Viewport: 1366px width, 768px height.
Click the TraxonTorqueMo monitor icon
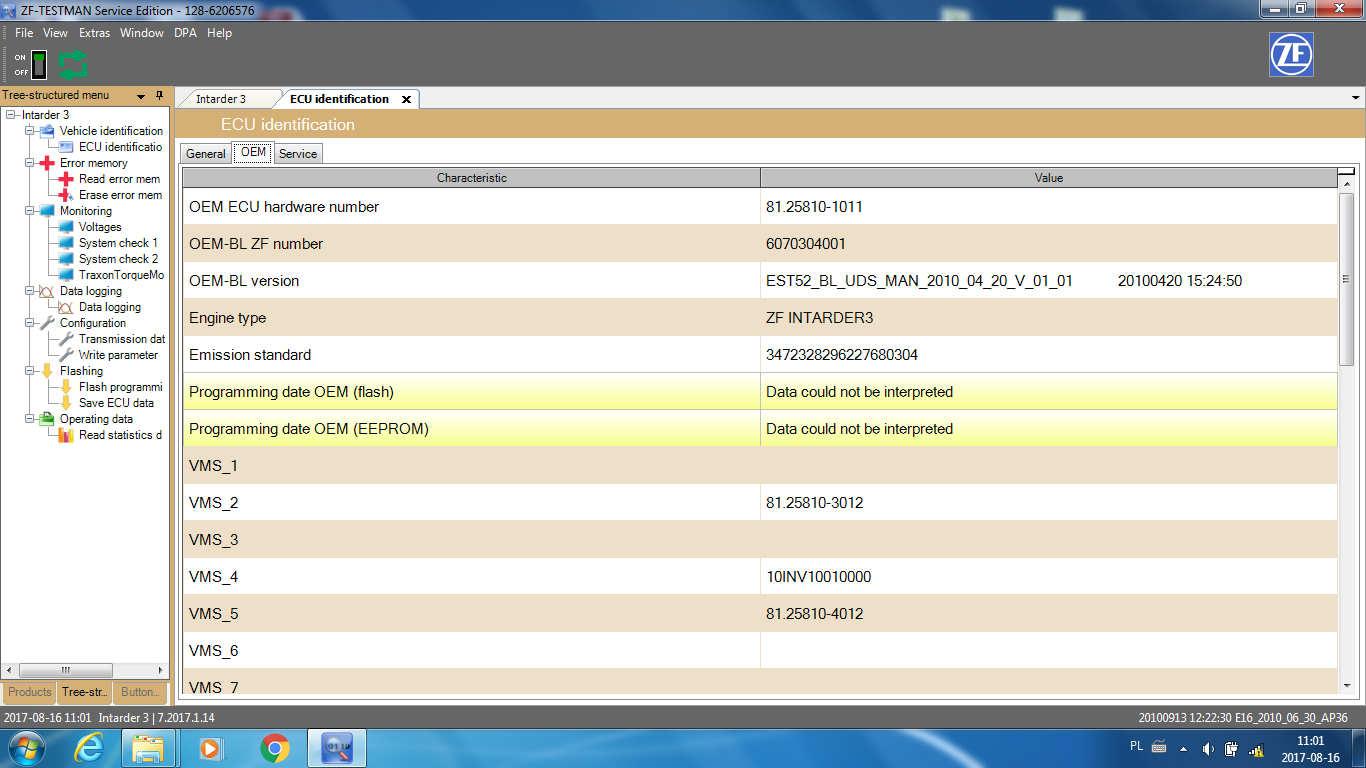[x=66, y=275]
